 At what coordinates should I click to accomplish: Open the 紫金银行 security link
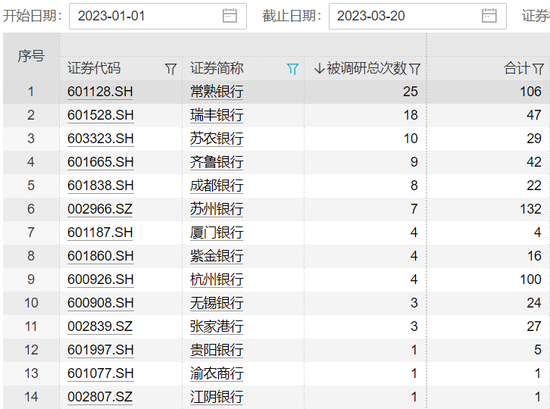pos(216,256)
